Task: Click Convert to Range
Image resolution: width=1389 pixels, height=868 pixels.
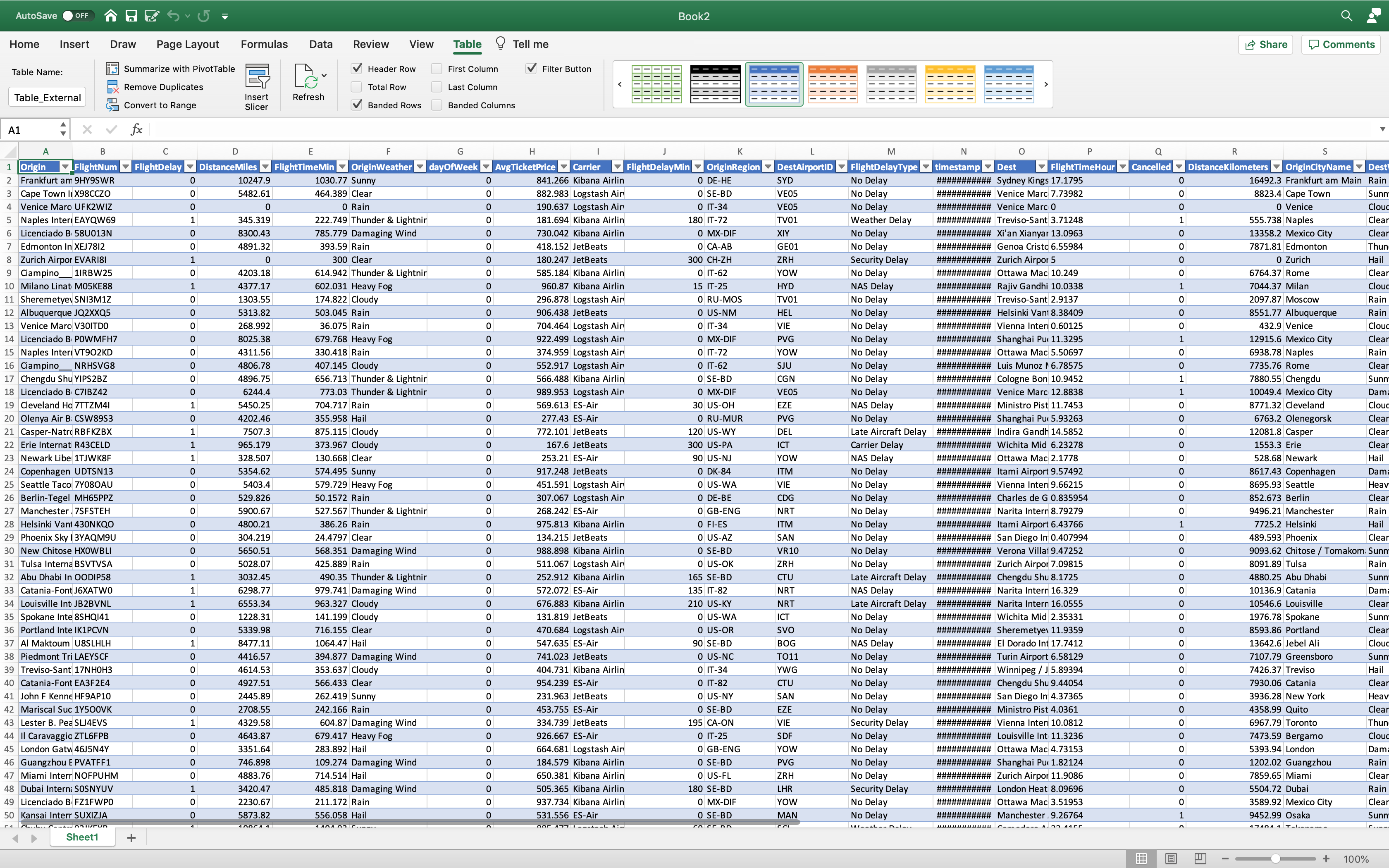Action: pyautogui.click(x=152, y=105)
